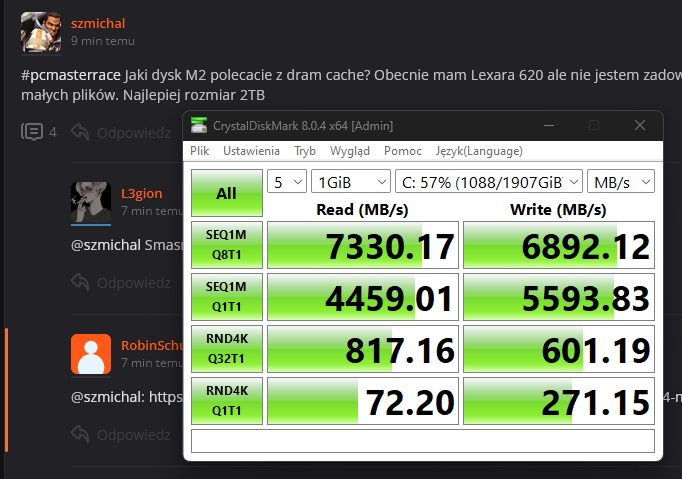Click SEQ1M Q8T1 read value 7330.17
The width and height of the screenshot is (682, 479).
click(363, 245)
